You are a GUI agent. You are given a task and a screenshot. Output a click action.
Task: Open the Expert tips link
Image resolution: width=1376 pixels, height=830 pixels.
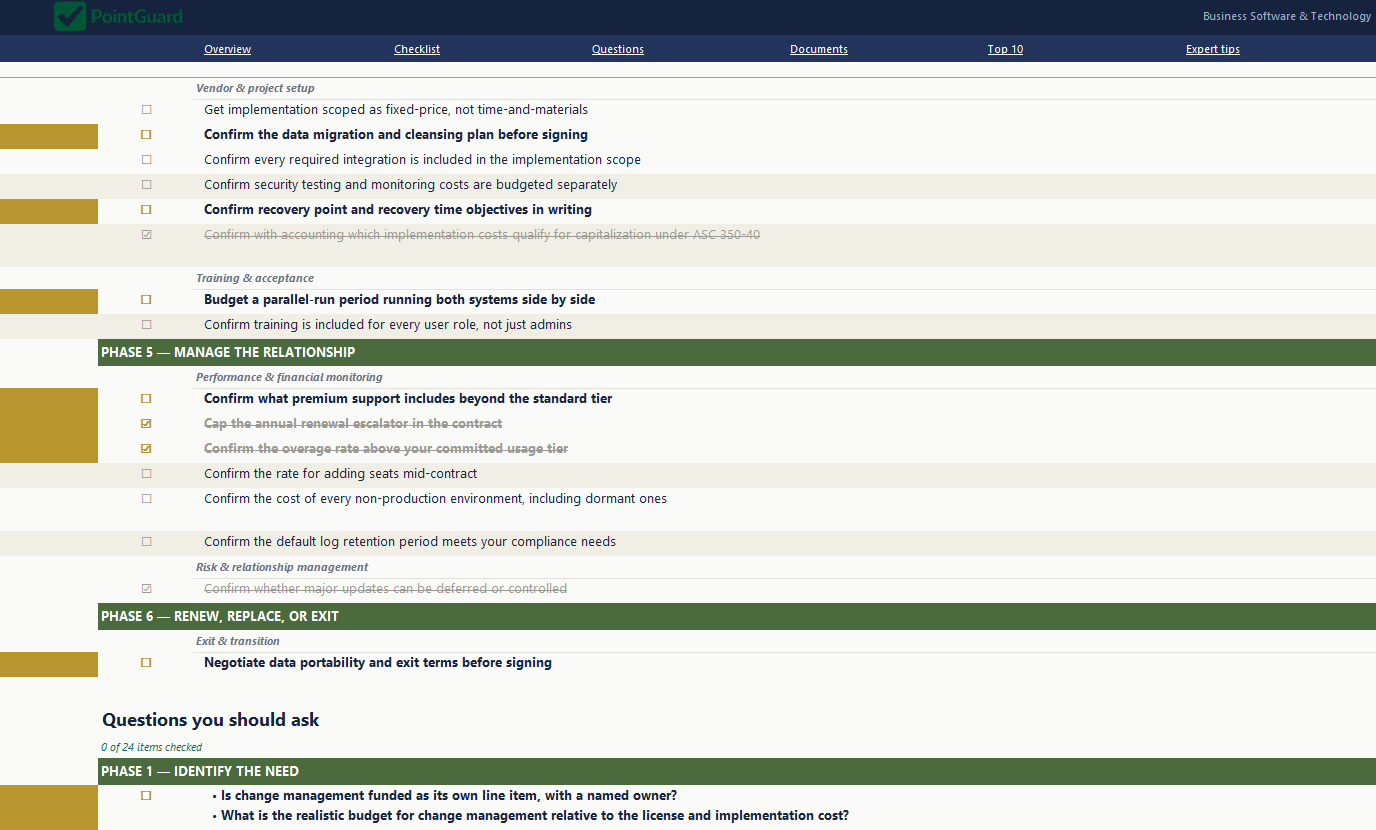1213,49
